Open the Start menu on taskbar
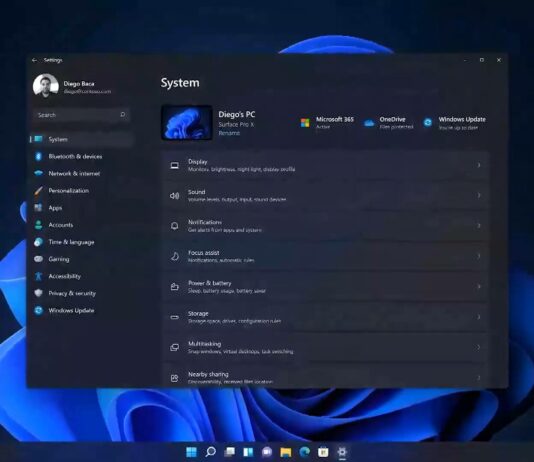This screenshot has width=534, height=462. (x=191, y=452)
